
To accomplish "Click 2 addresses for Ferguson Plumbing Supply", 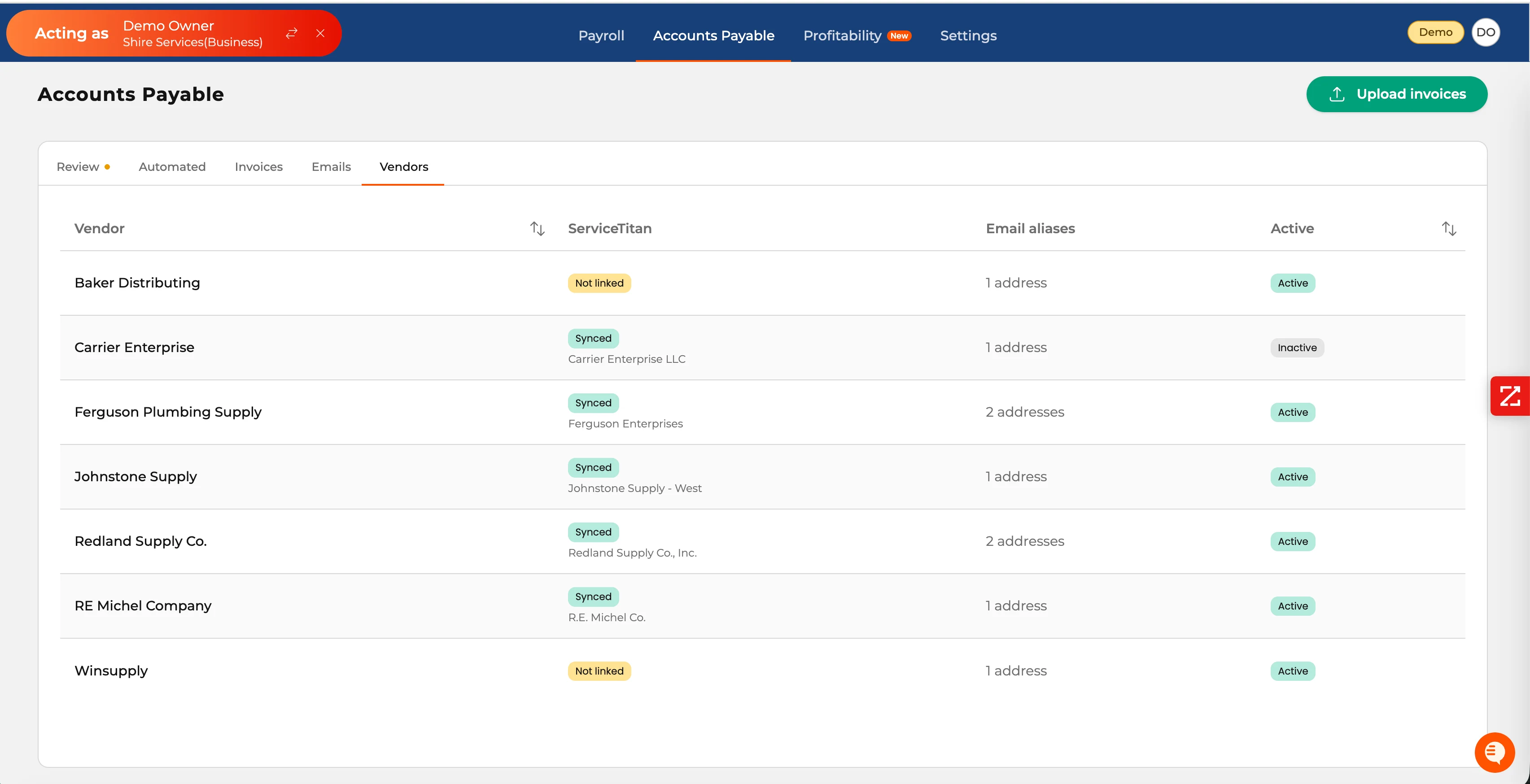I will click(1024, 412).
